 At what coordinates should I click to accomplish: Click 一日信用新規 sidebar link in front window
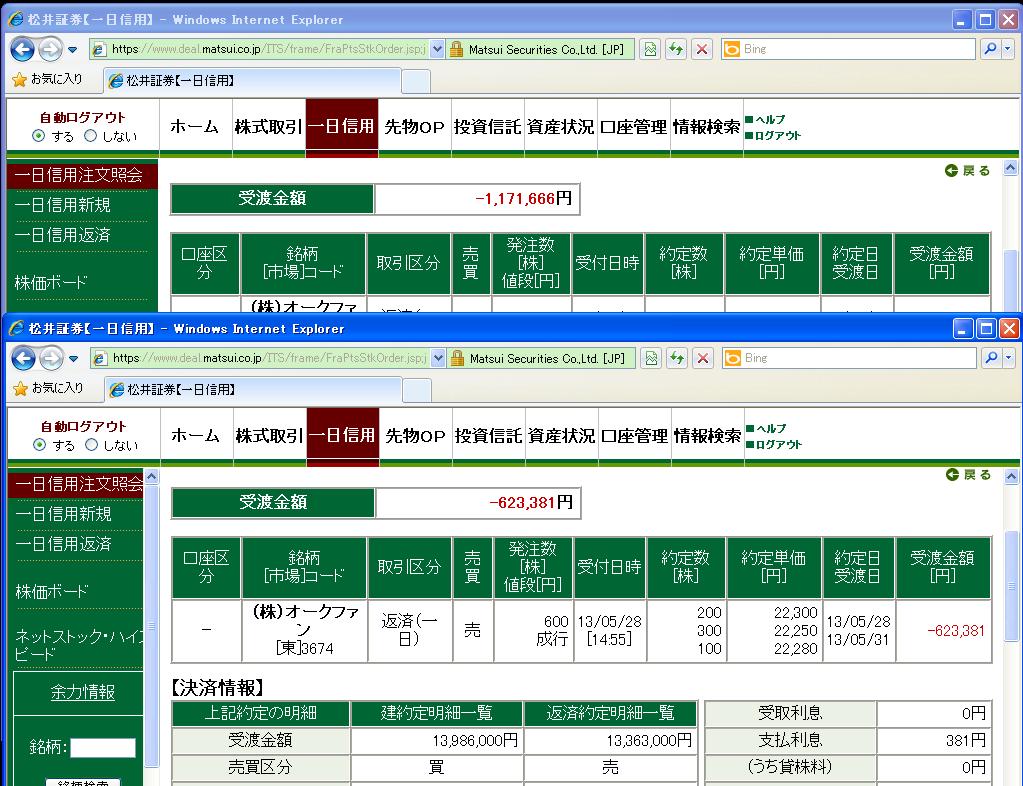pos(63,514)
